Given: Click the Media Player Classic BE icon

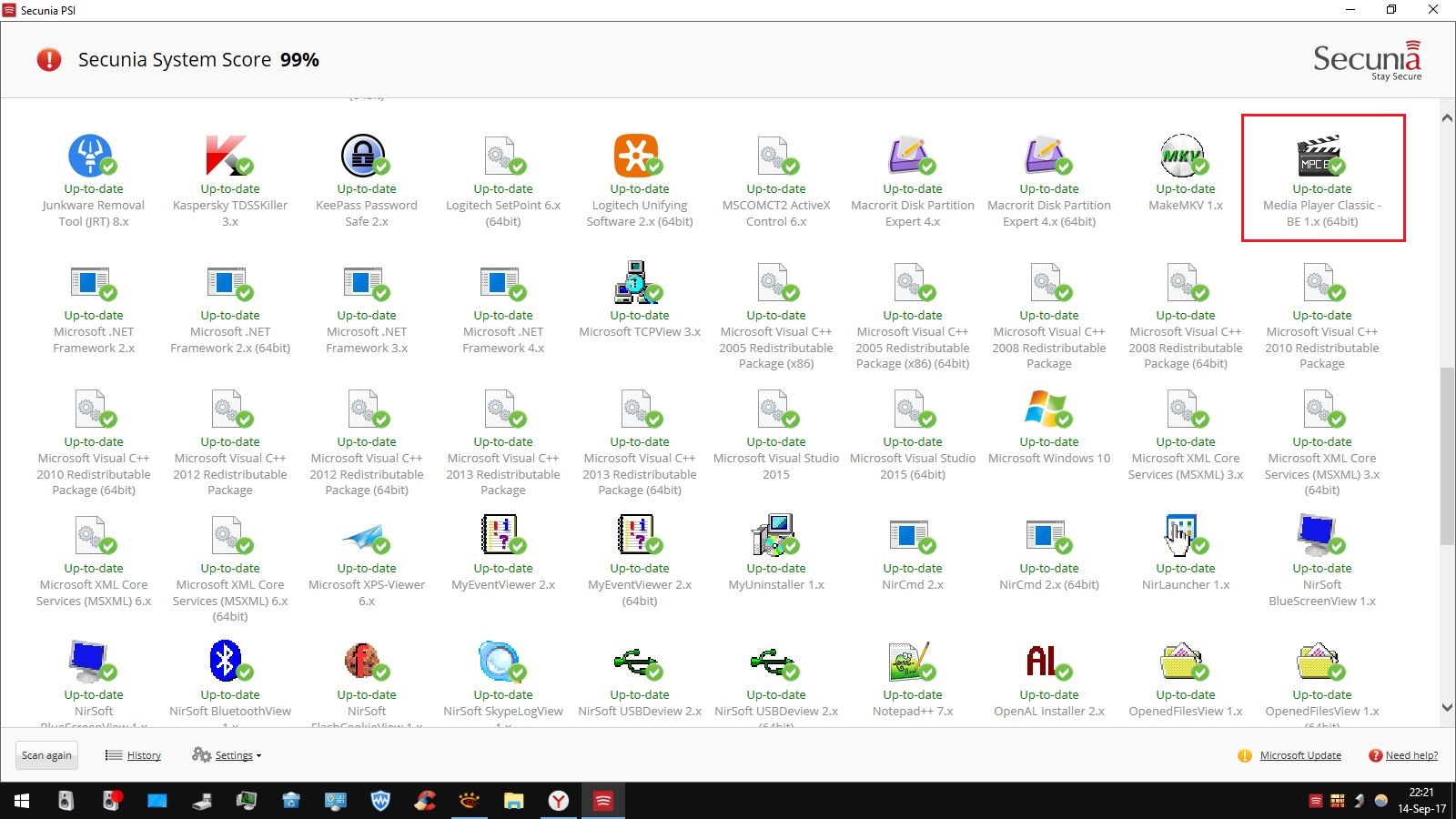Looking at the screenshot, I should point(1319,155).
